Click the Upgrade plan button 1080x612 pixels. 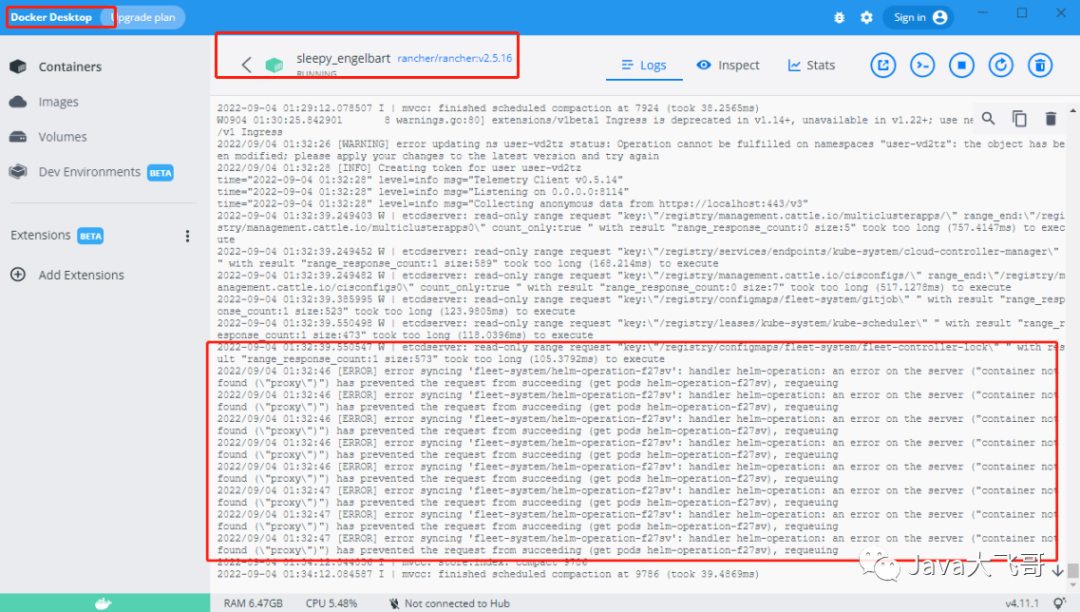[x=144, y=17]
